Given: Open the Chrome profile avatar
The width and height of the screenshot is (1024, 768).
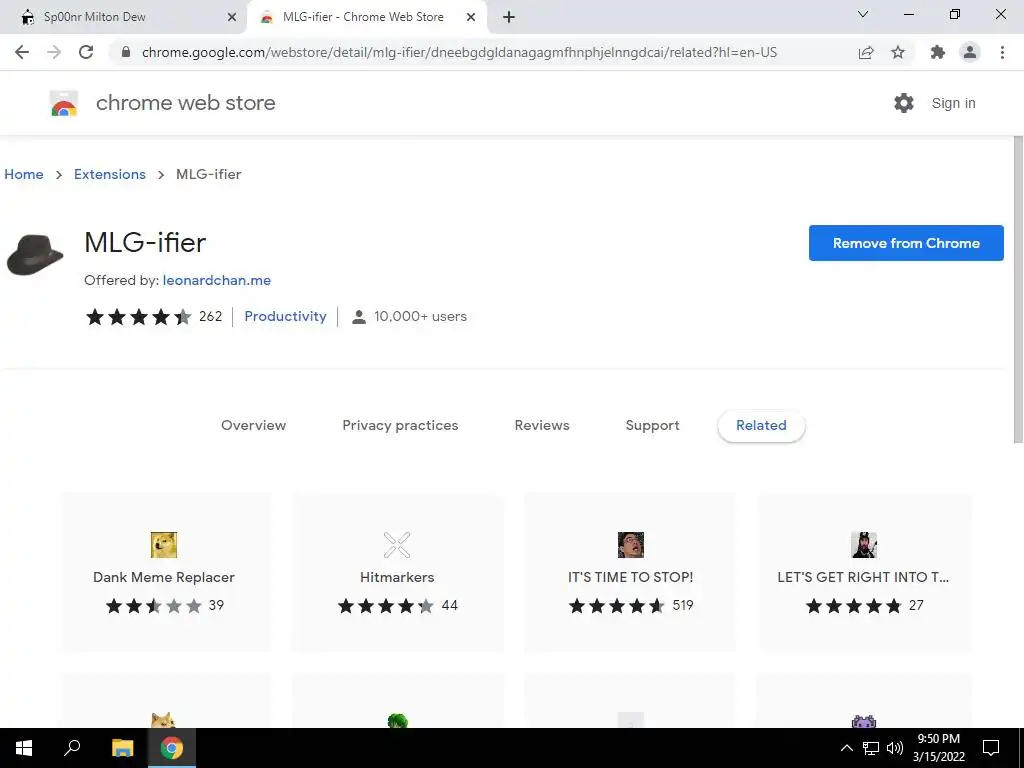Looking at the screenshot, I should tap(970, 52).
